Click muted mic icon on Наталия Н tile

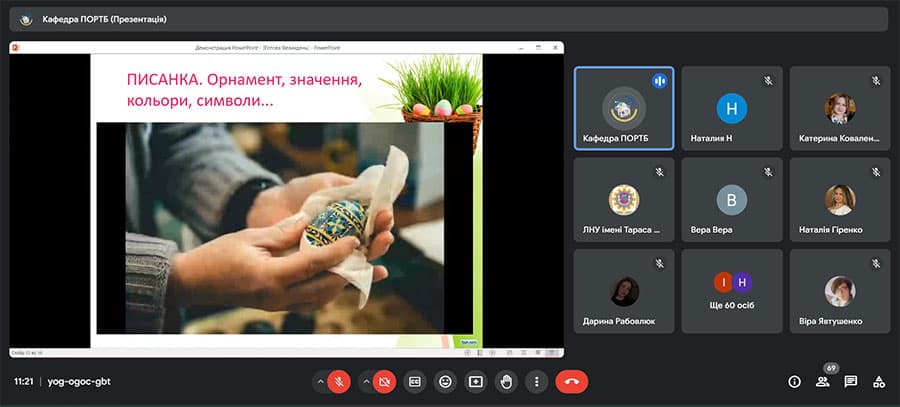[x=768, y=81]
